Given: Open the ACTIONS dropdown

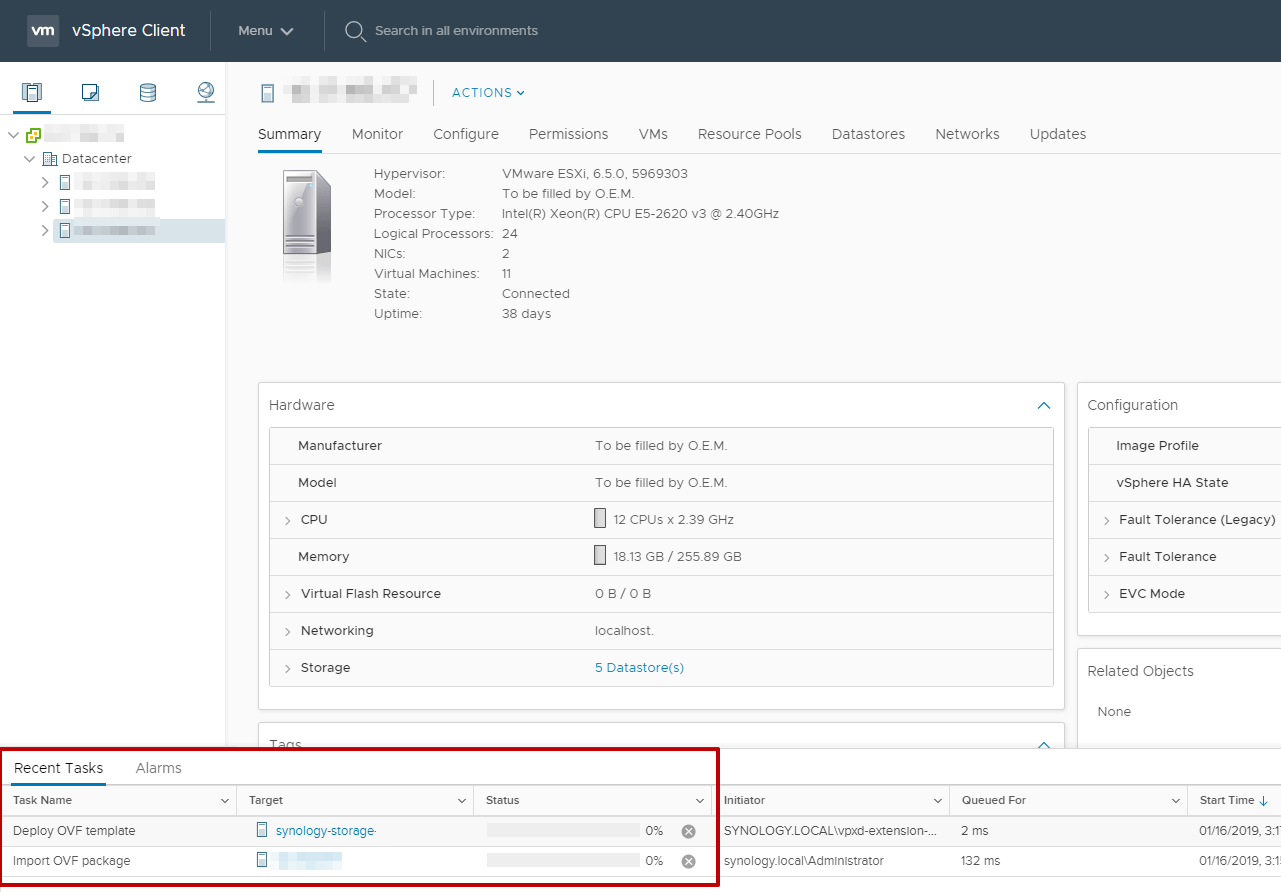Looking at the screenshot, I should (x=487, y=92).
